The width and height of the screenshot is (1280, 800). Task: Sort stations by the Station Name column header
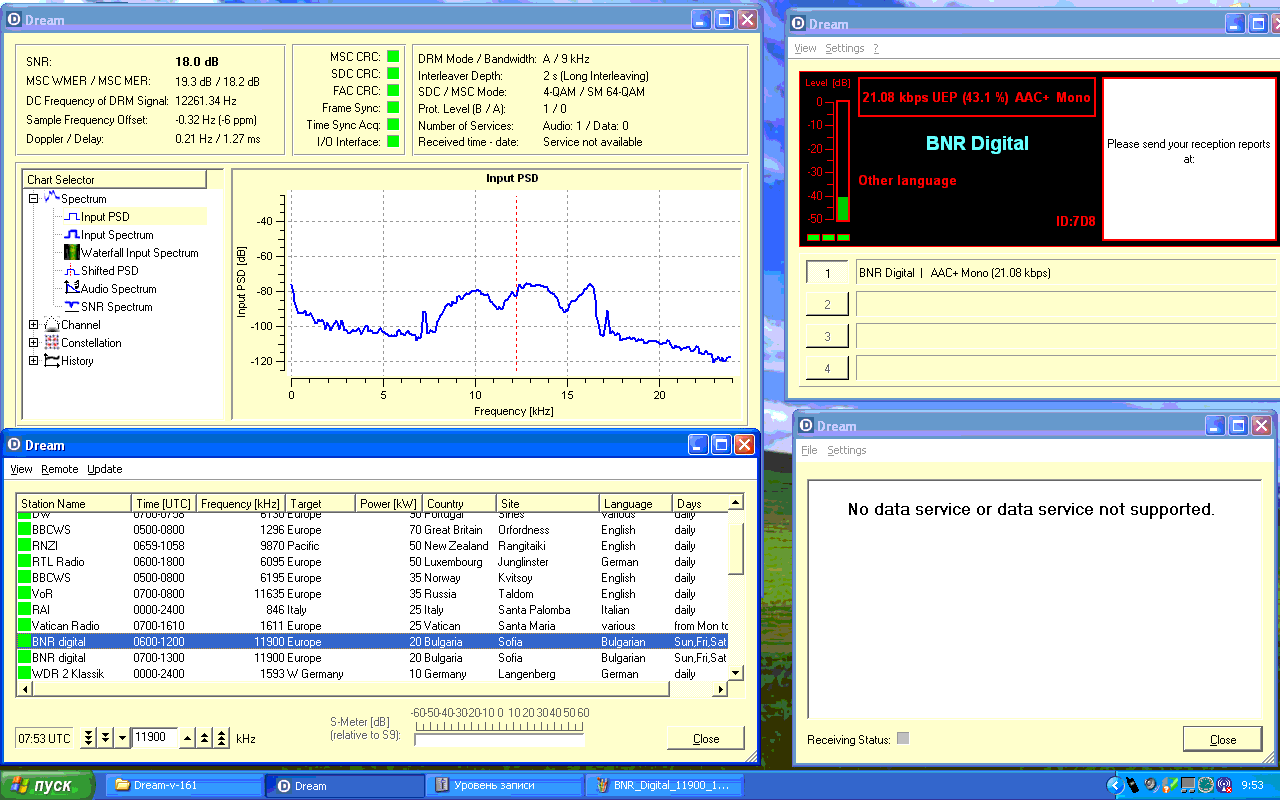[74, 503]
